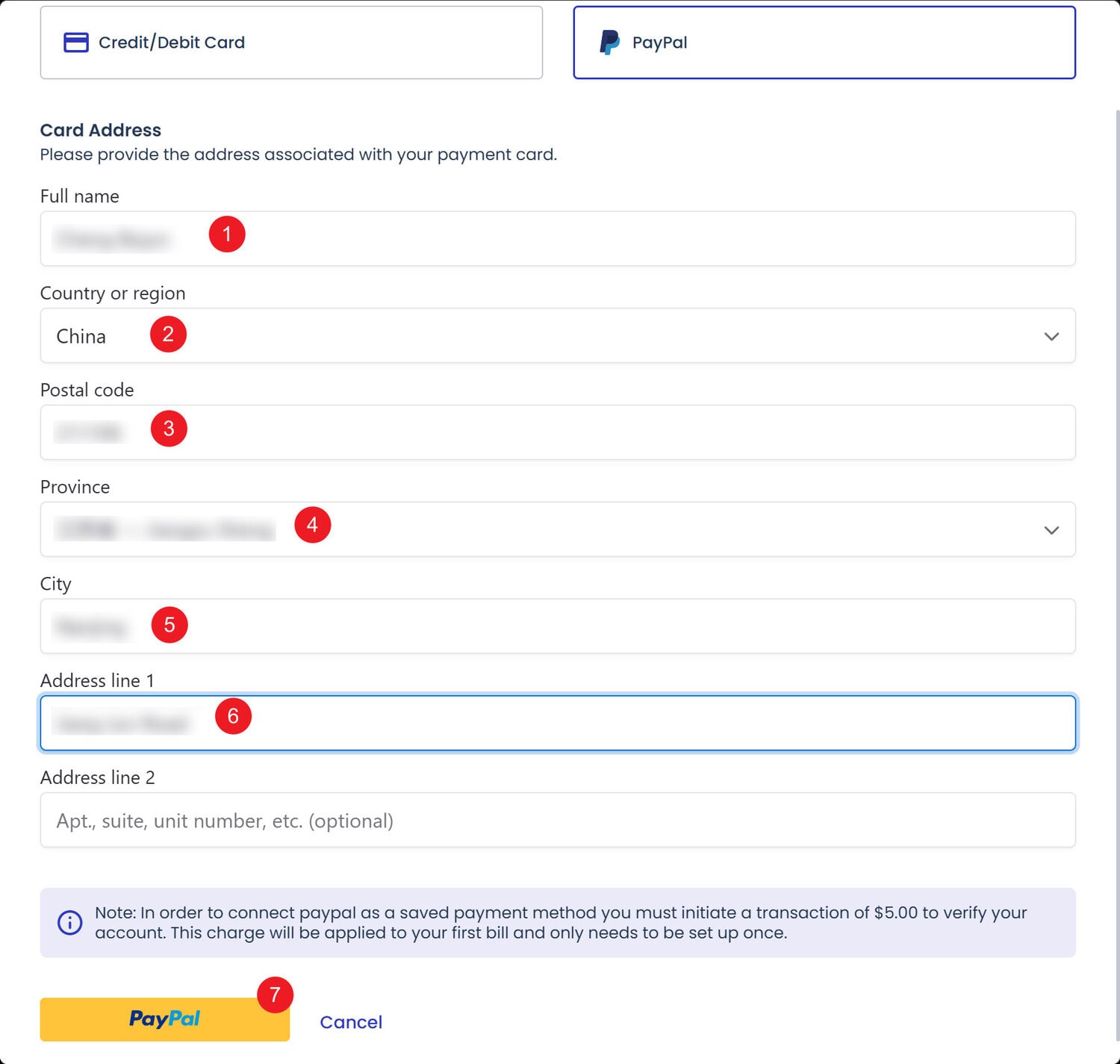1120x1064 pixels.
Task: Select the Credit/Debit Card payment tab
Action: 291,43
